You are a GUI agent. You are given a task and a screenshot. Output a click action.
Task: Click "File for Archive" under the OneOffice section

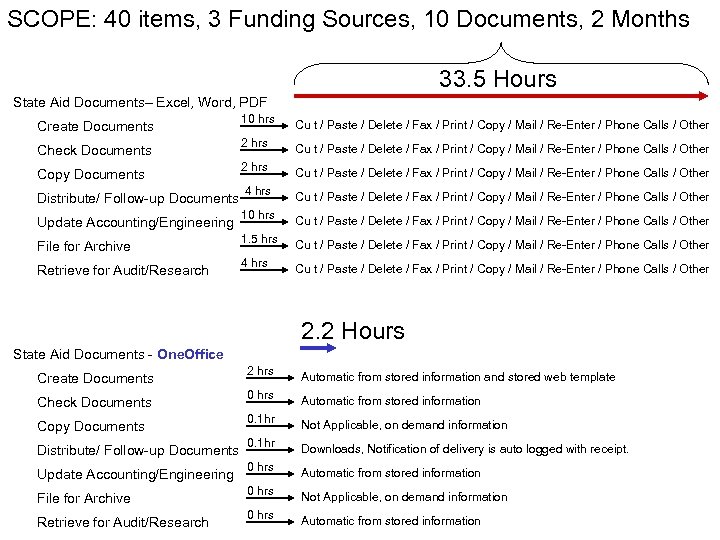pyautogui.click(x=84, y=498)
